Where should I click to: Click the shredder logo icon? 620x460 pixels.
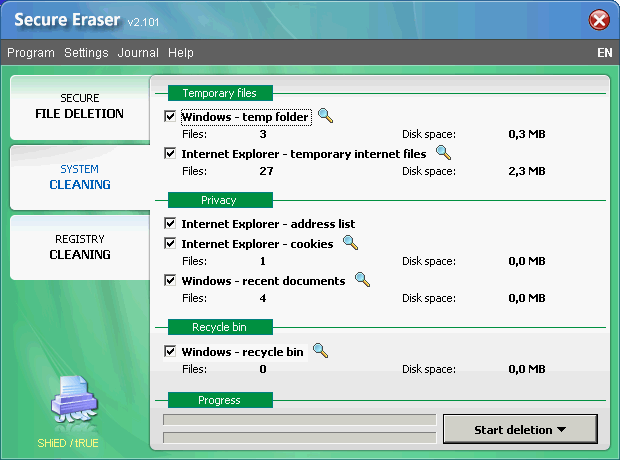[x=74, y=399]
